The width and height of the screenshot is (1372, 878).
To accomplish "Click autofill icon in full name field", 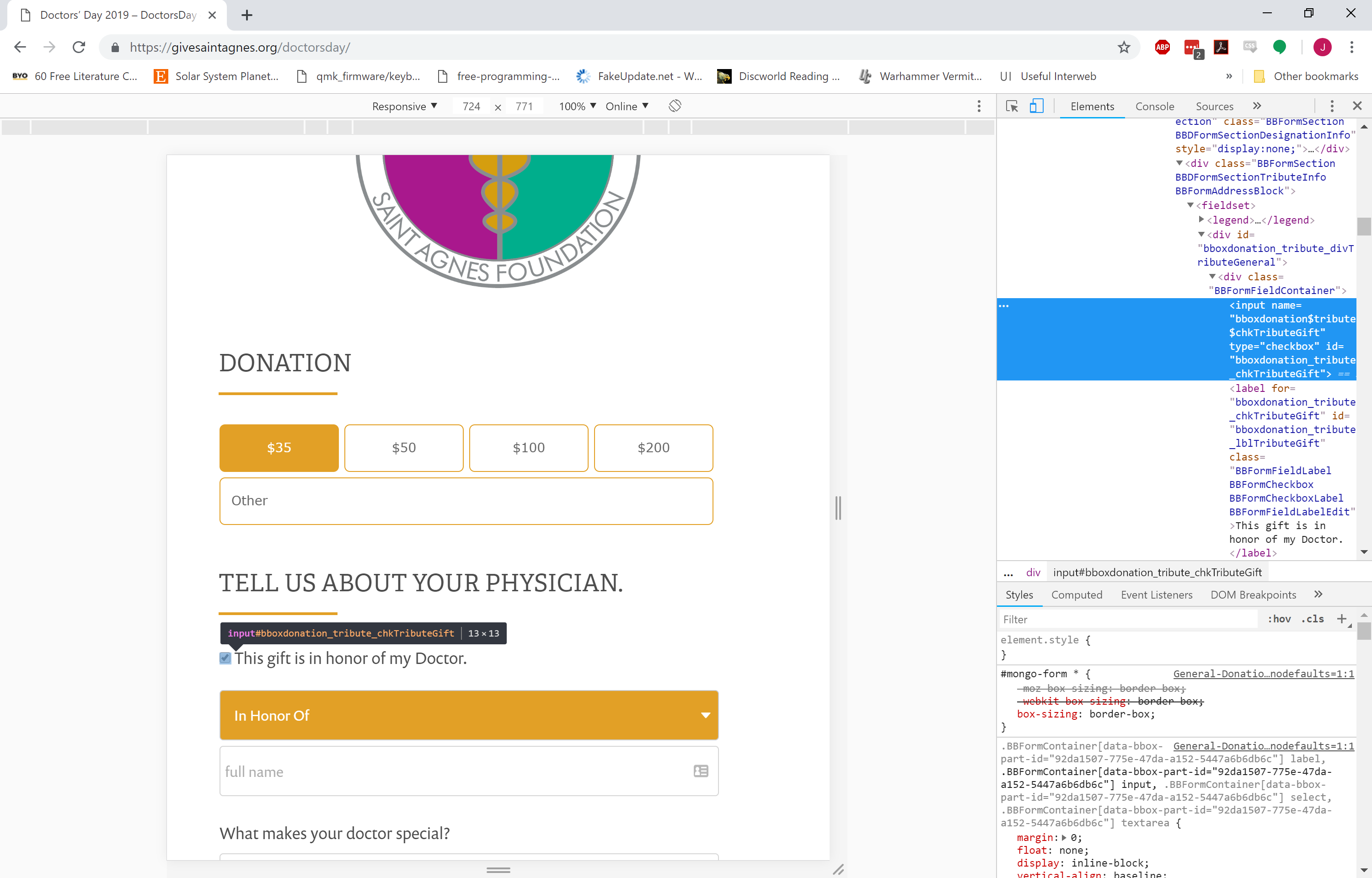I will (701, 771).
